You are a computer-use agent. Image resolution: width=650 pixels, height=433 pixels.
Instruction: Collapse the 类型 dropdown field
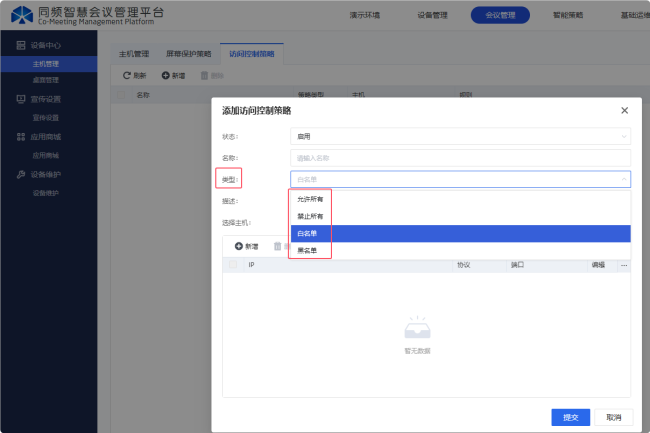(460, 179)
